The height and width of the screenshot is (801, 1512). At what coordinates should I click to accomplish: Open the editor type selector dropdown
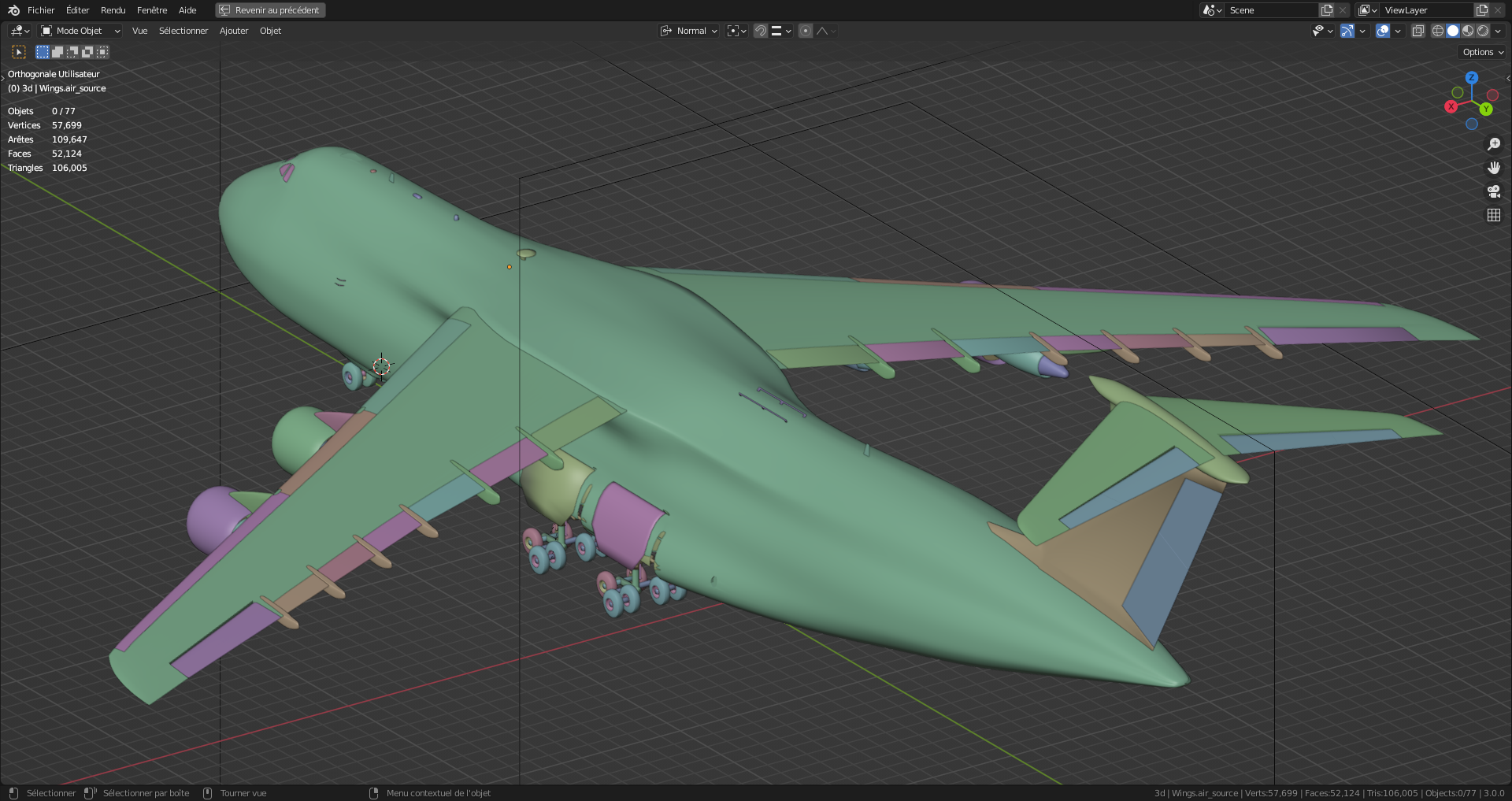point(20,31)
